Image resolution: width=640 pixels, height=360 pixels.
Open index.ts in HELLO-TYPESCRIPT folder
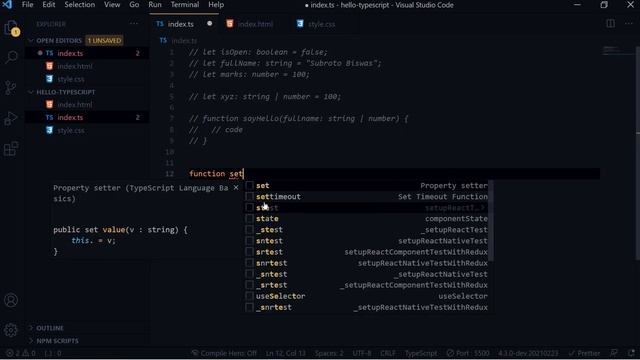(x=87, y=118)
